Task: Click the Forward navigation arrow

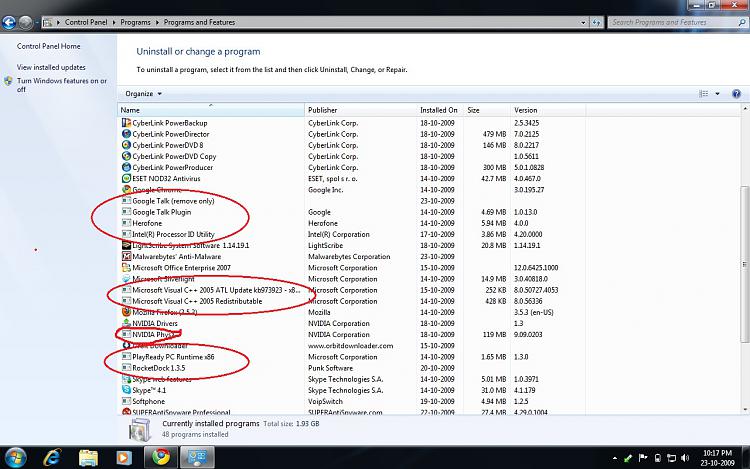Action: [x=25, y=22]
